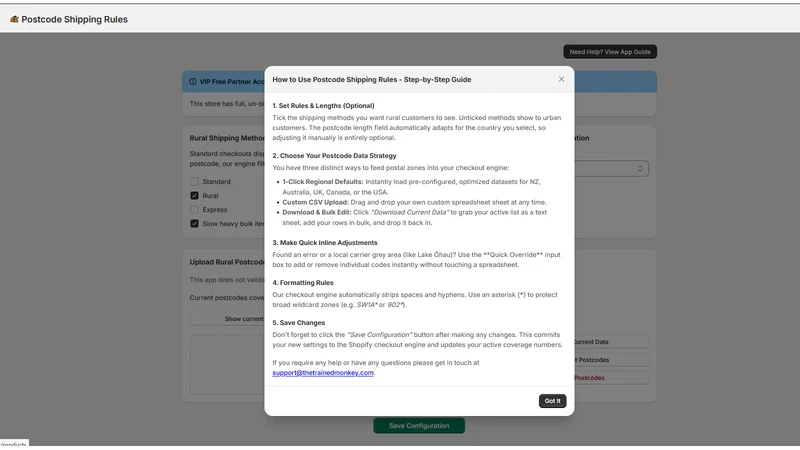Click '3. Make Quick Inline Adjustments' heading
800x450 pixels.
325,243
